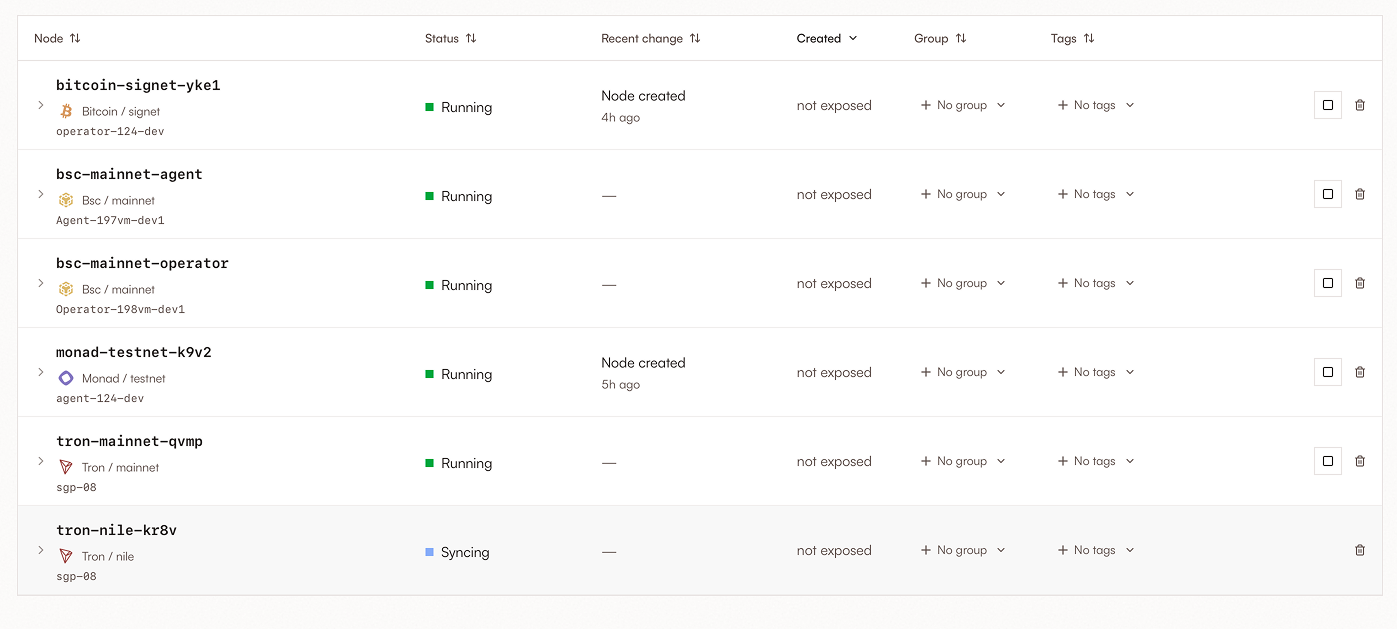The image size is (1397, 629).
Task: Click 'Node created' with the 4h ago timestamp
Action: (x=643, y=96)
